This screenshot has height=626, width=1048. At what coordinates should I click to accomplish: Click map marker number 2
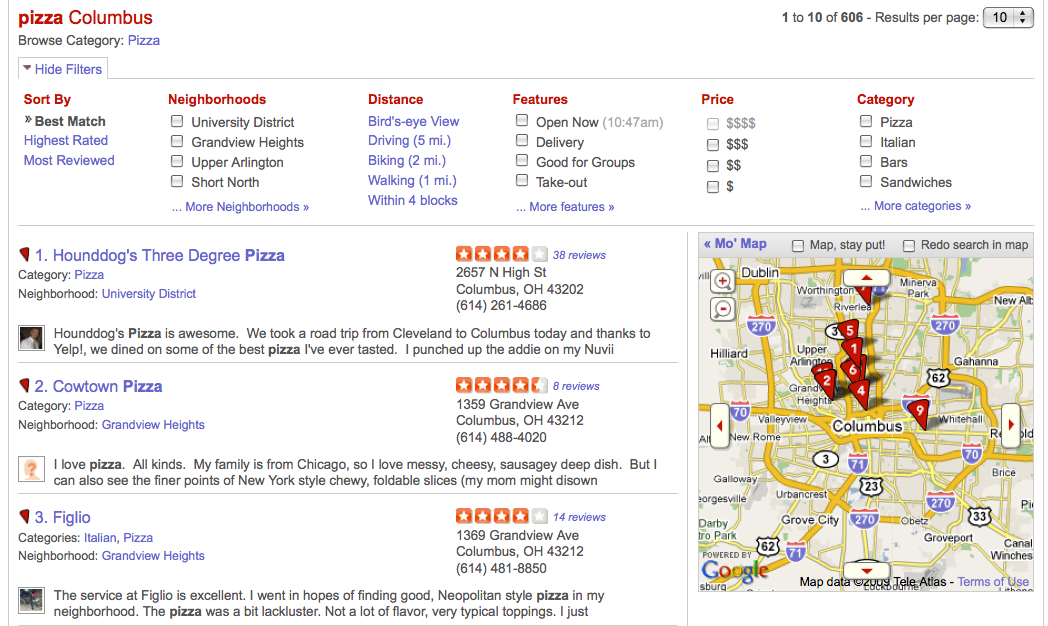827,382
